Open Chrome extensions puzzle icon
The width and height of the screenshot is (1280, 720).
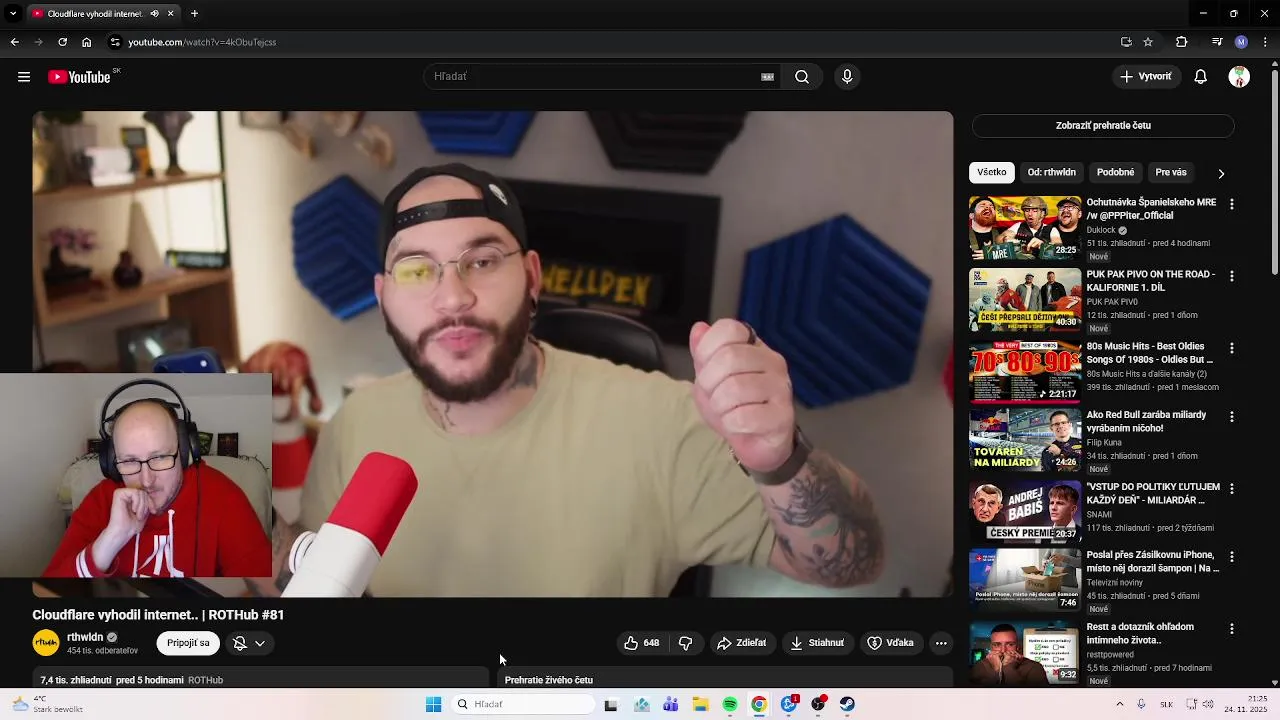[x=1181, y=42]
